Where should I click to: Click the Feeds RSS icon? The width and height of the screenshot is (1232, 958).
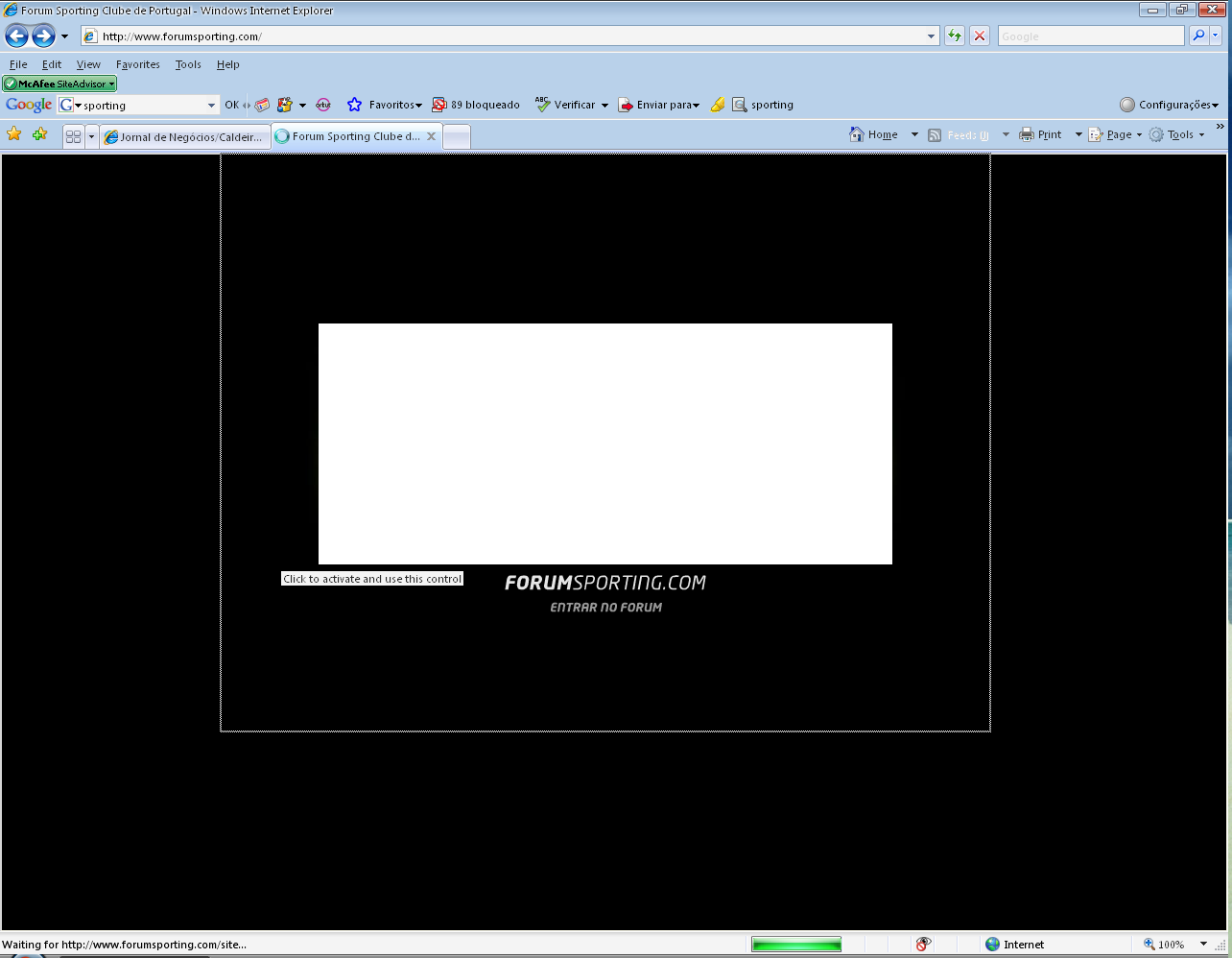point(935,135)
